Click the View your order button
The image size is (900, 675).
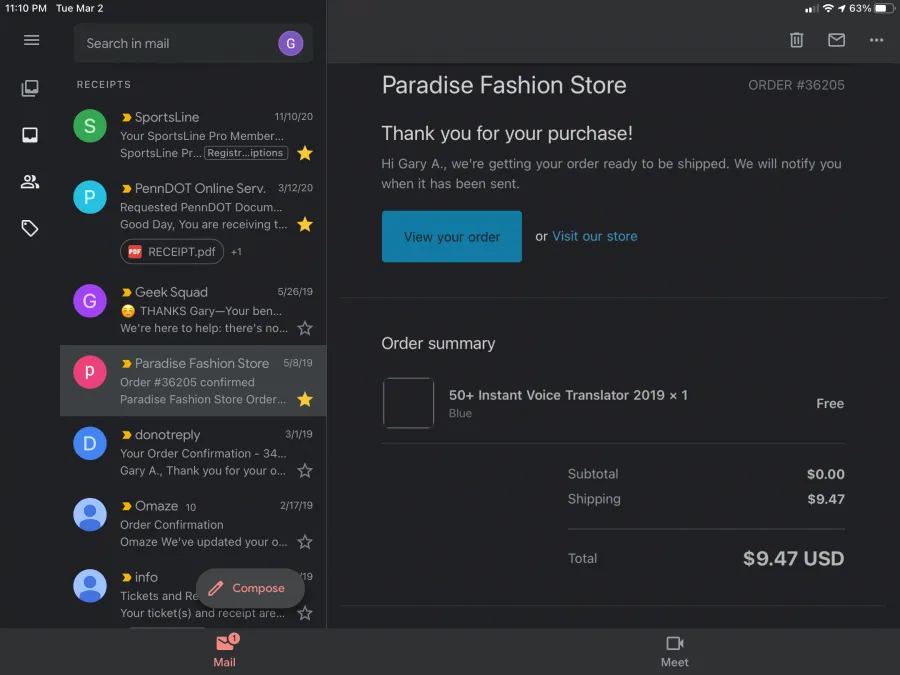(x=452, y=236)
